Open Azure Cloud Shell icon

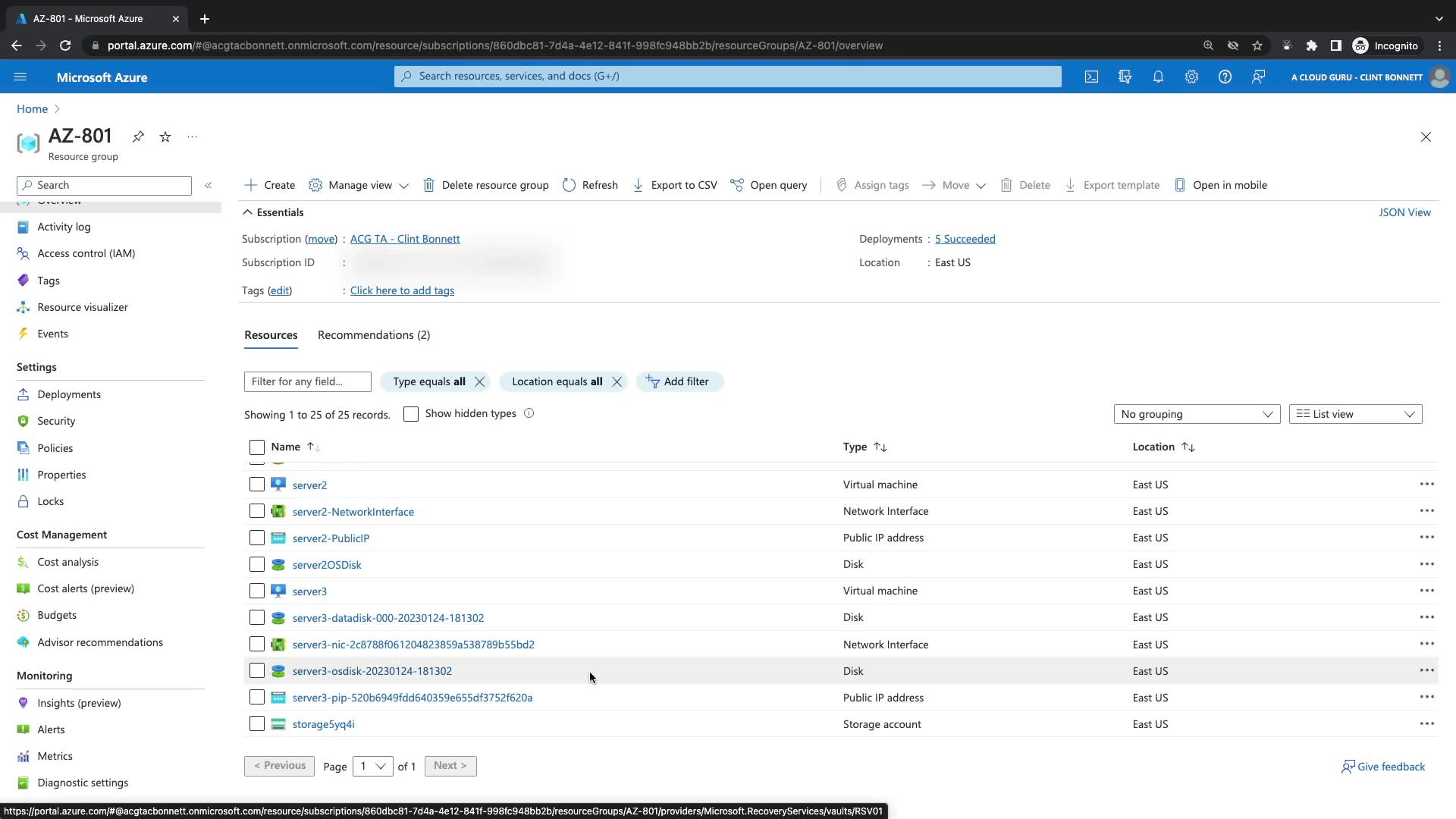pos(1091,77)
